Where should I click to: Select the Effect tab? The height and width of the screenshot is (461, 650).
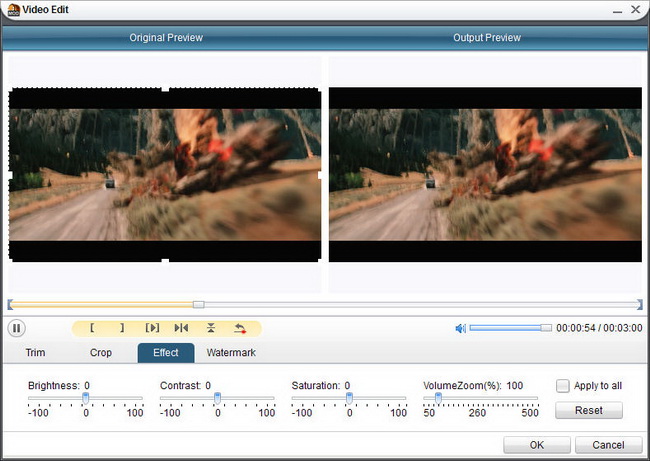pos(166,352)
